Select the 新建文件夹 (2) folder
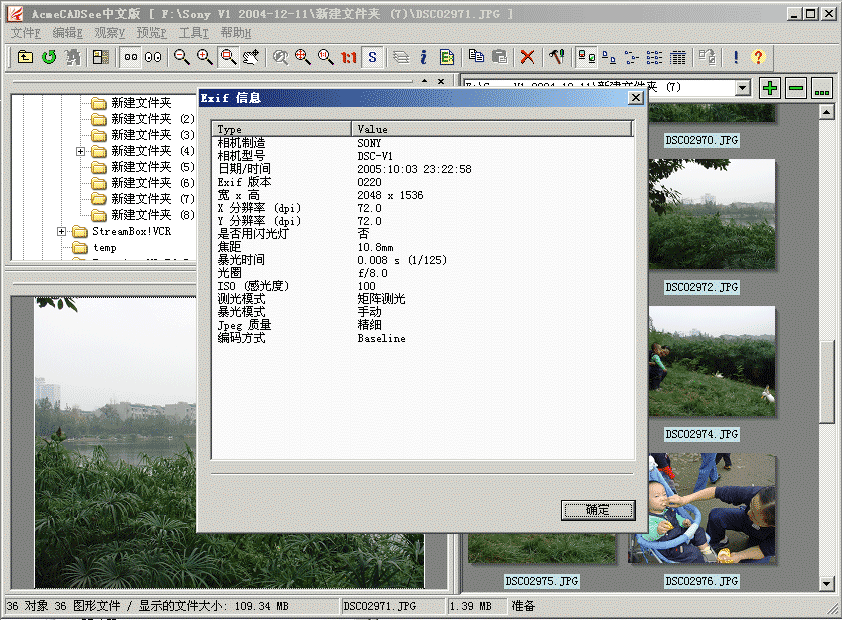The image size is (842, 620). pyautogui.click(x=153, y=119)
